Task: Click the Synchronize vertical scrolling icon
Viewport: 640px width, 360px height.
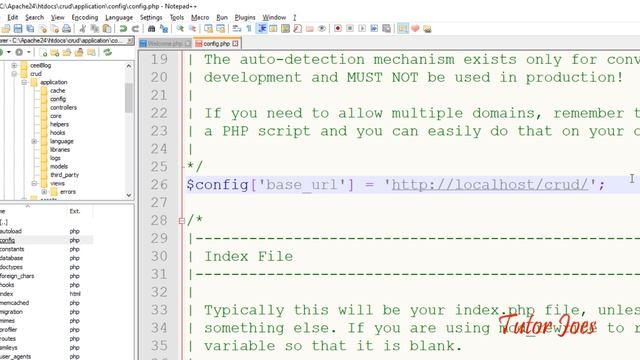Action: tap(208, 29)
